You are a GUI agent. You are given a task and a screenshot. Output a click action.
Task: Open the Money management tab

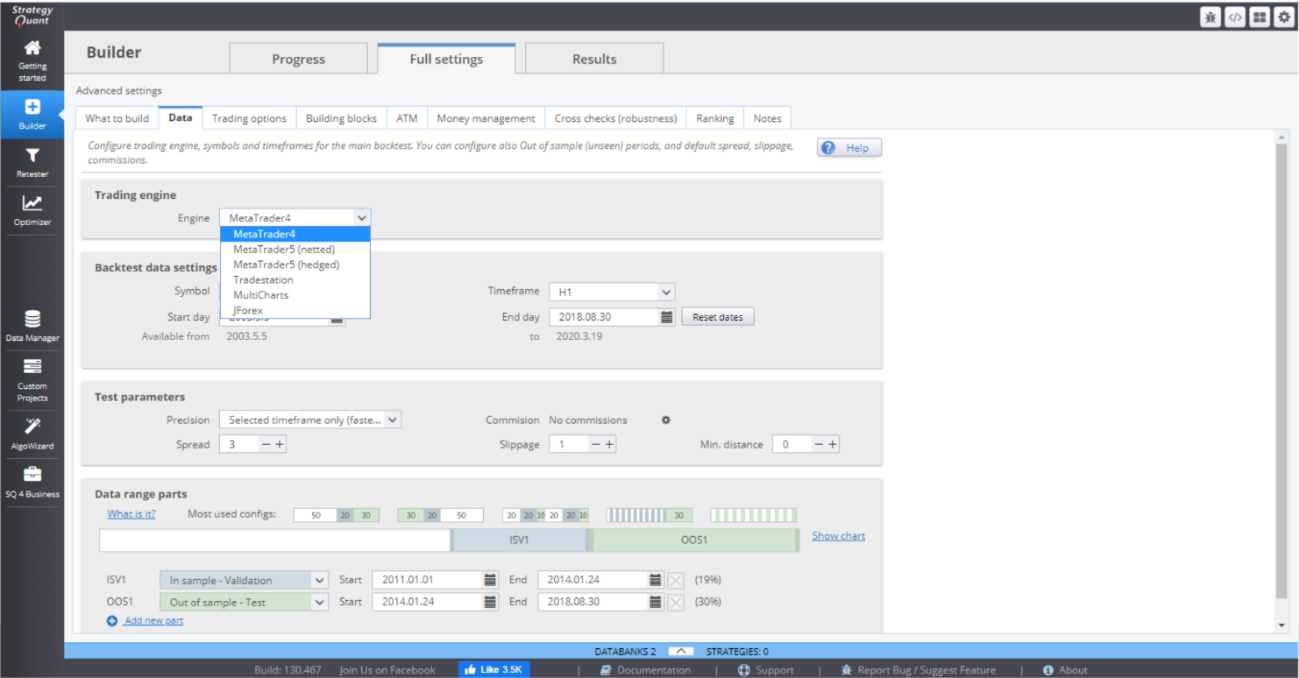pos(486,118)
